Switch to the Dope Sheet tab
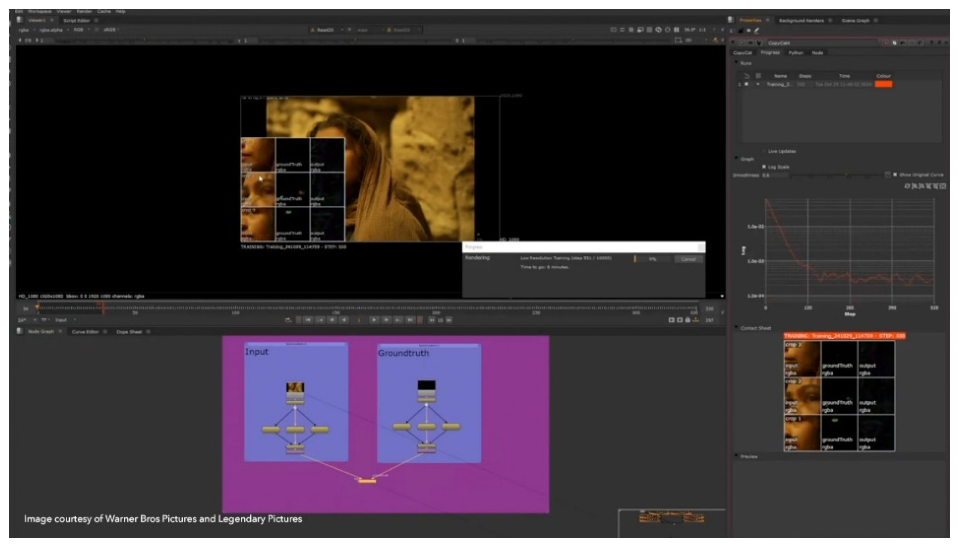The image size is (958, 546). pos(129,331)
